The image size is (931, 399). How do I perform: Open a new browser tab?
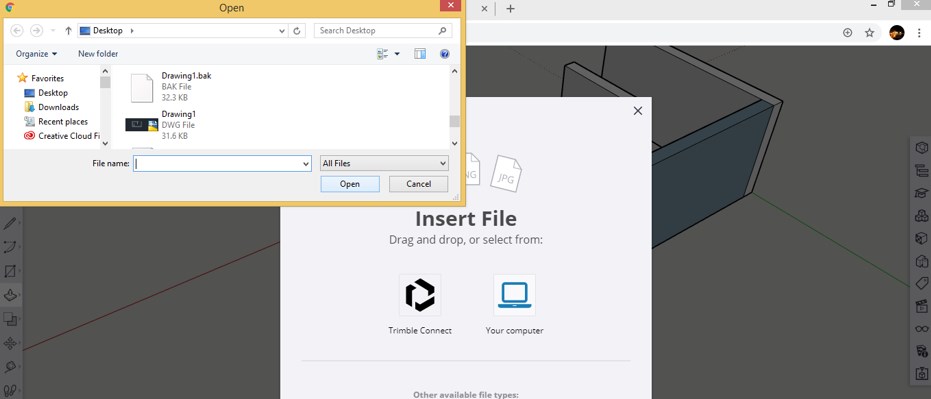coord(510,9)
